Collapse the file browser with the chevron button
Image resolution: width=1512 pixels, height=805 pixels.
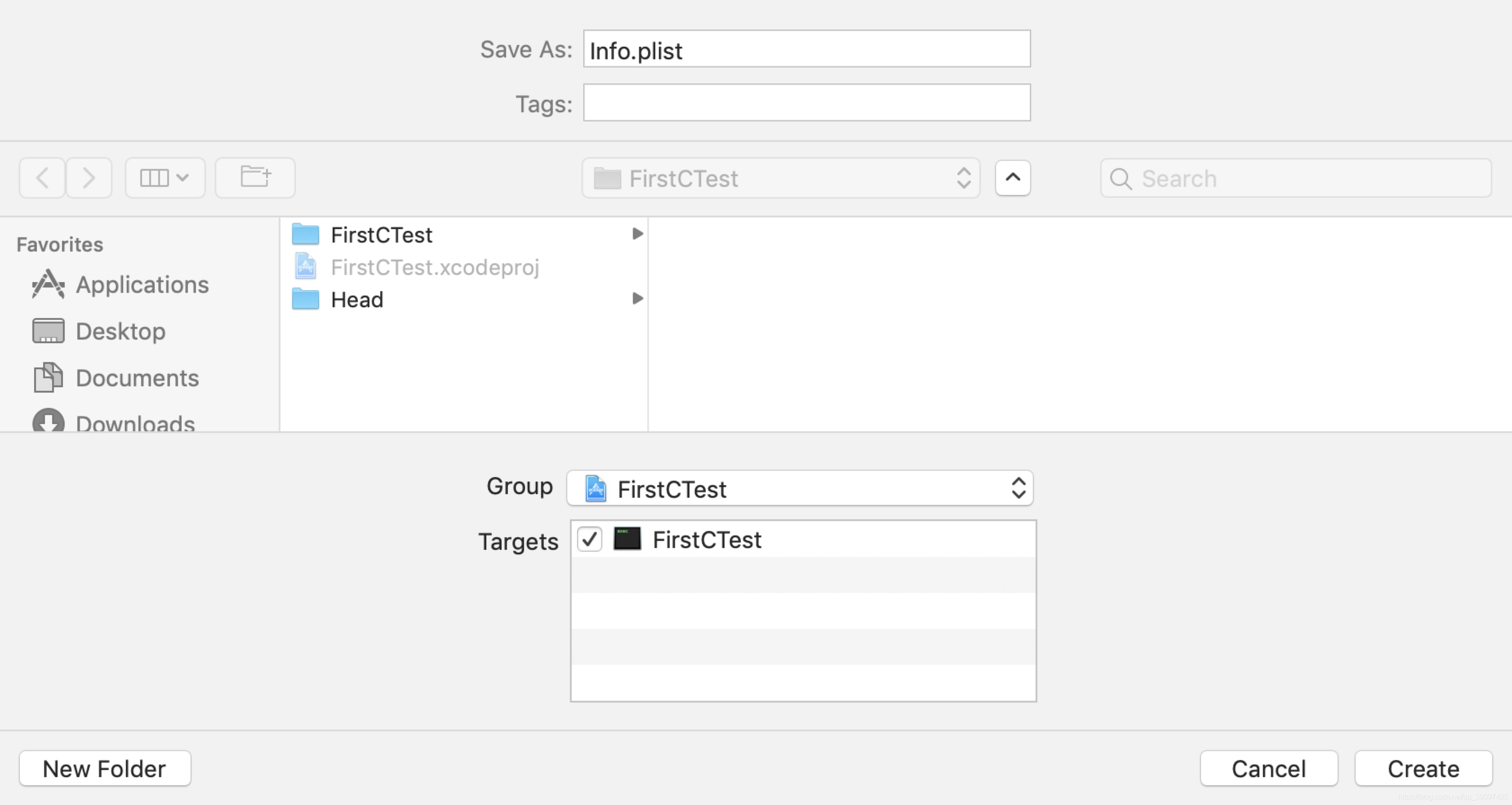click(1013, 178)
